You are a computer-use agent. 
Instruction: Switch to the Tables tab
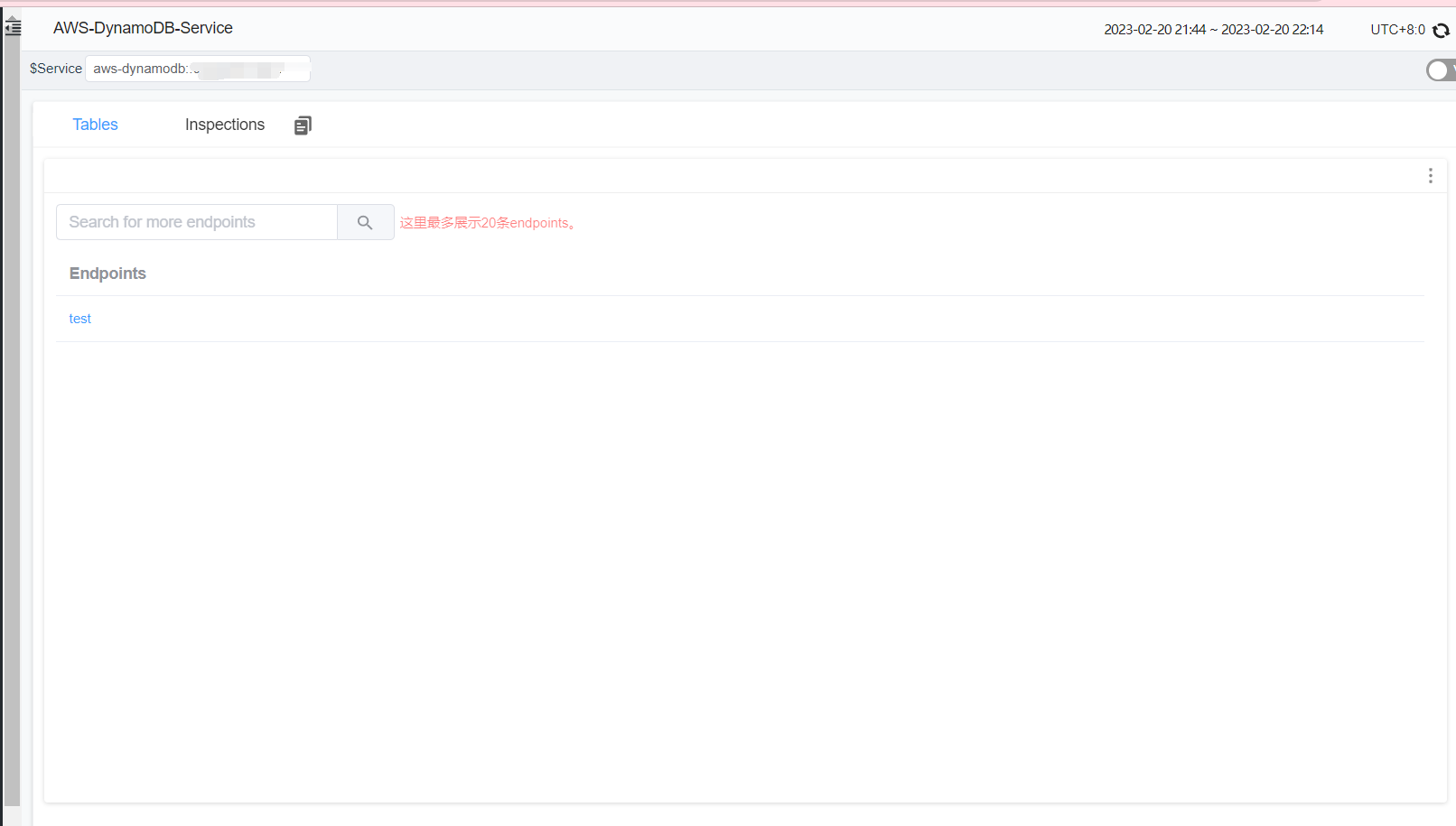point(95,125)
